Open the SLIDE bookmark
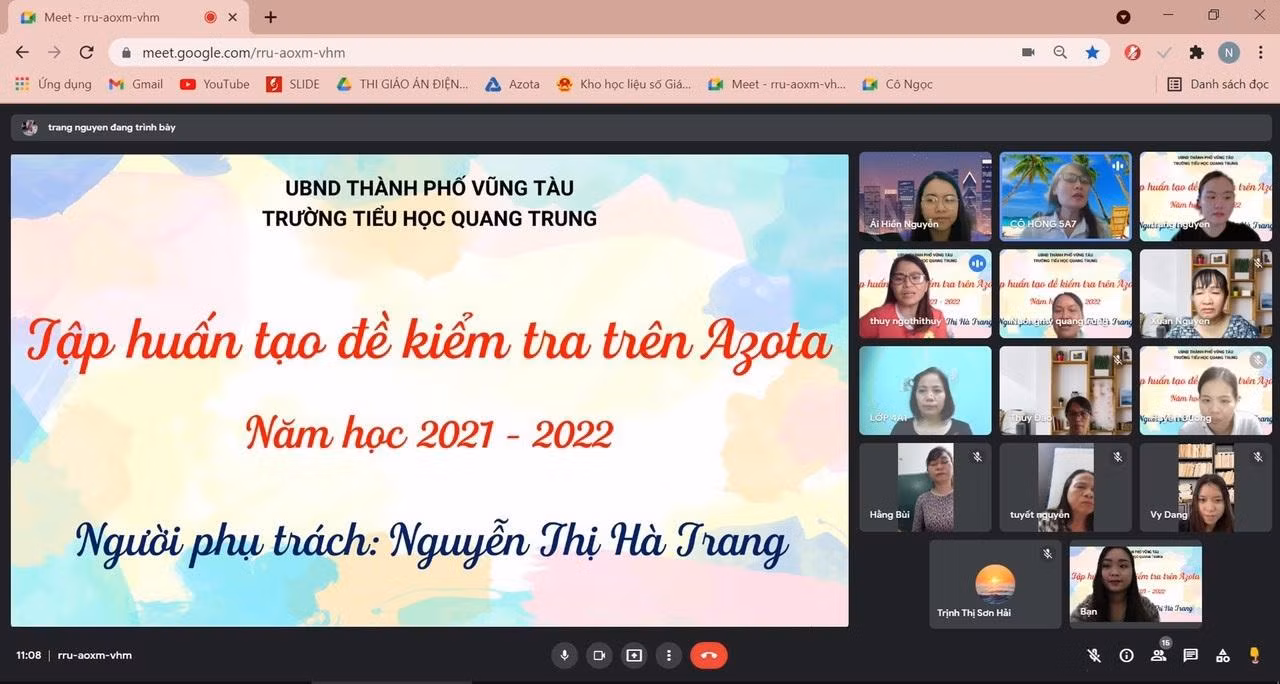 pyautogui.click(x=293, y=84)
